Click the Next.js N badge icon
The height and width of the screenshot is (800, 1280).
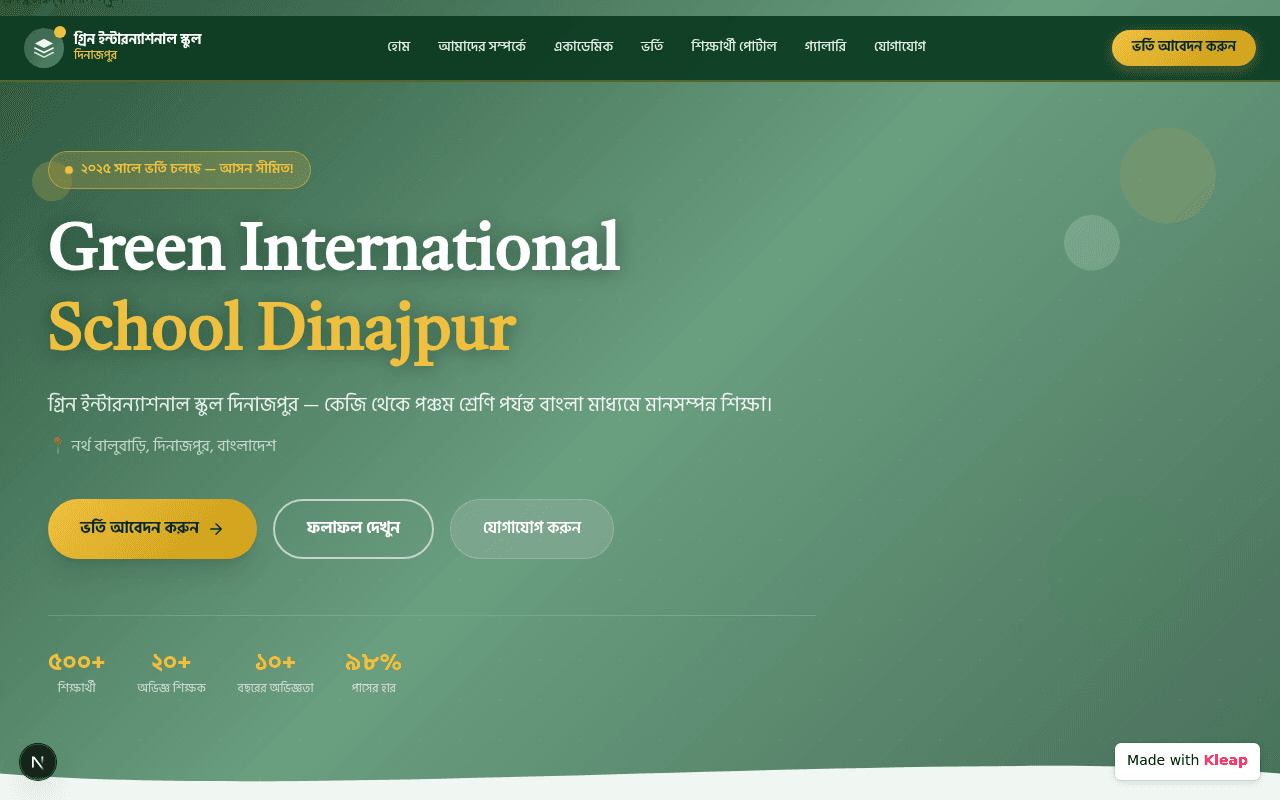38,762
